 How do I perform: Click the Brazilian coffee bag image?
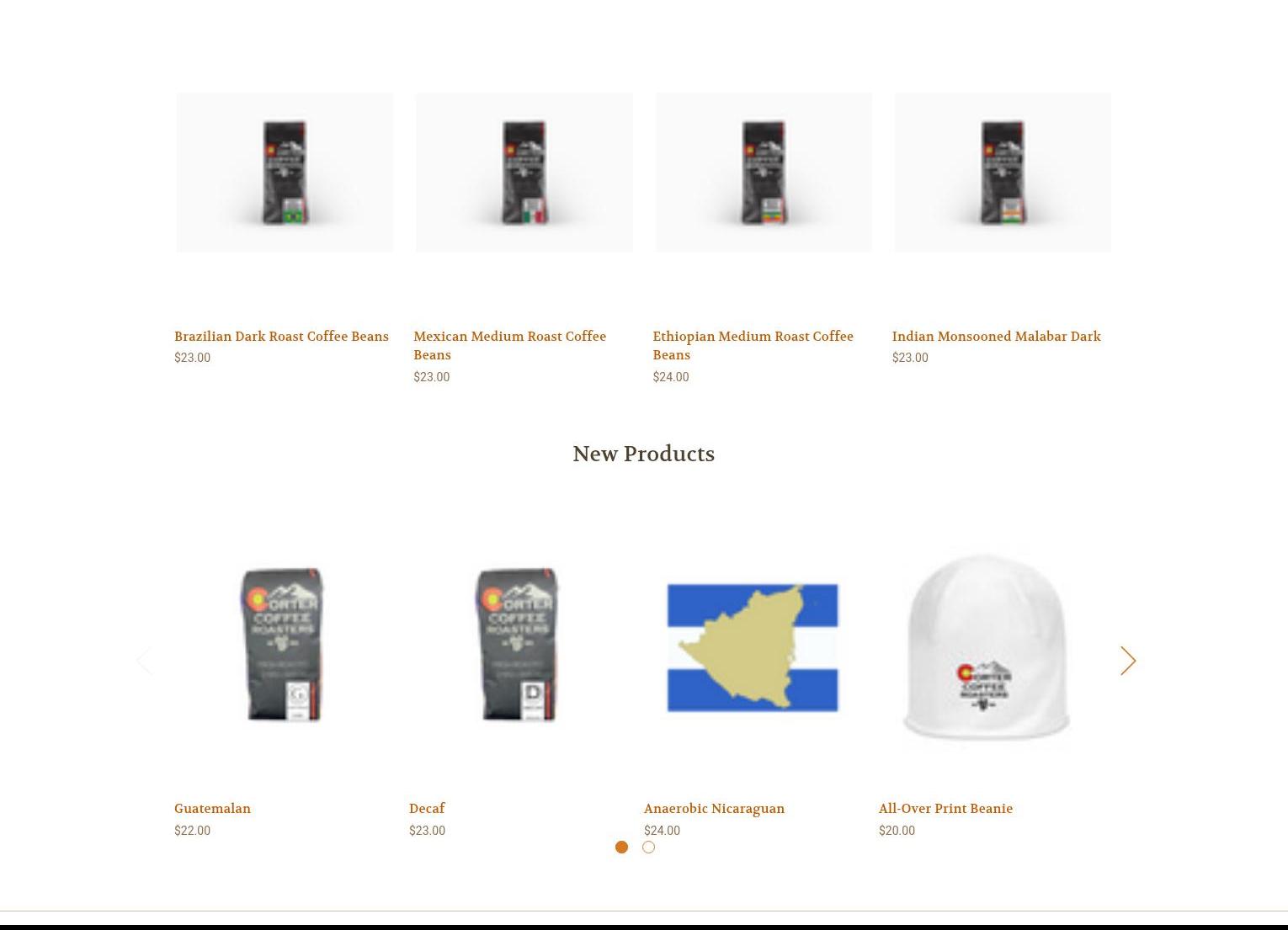click(x=285, y=173)
